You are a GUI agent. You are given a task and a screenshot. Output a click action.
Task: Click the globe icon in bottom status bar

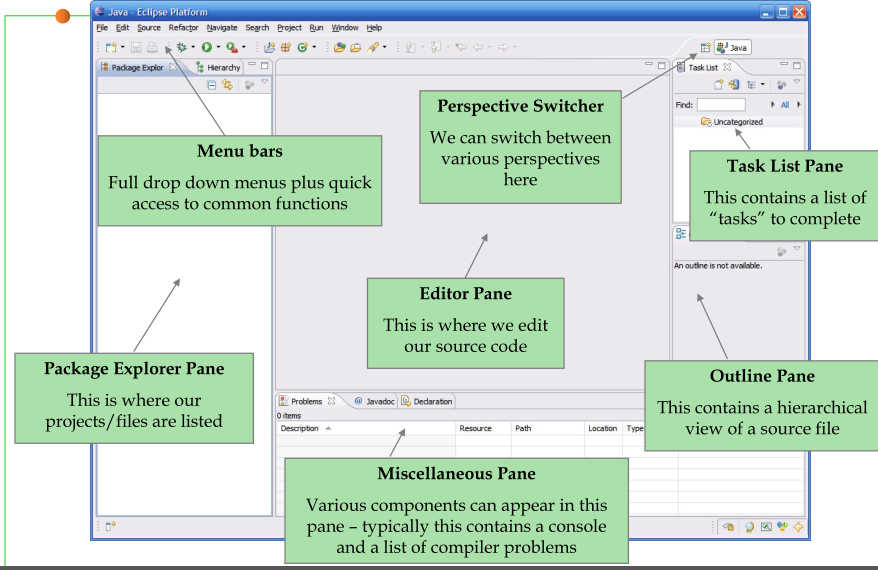tap(749, 527)
